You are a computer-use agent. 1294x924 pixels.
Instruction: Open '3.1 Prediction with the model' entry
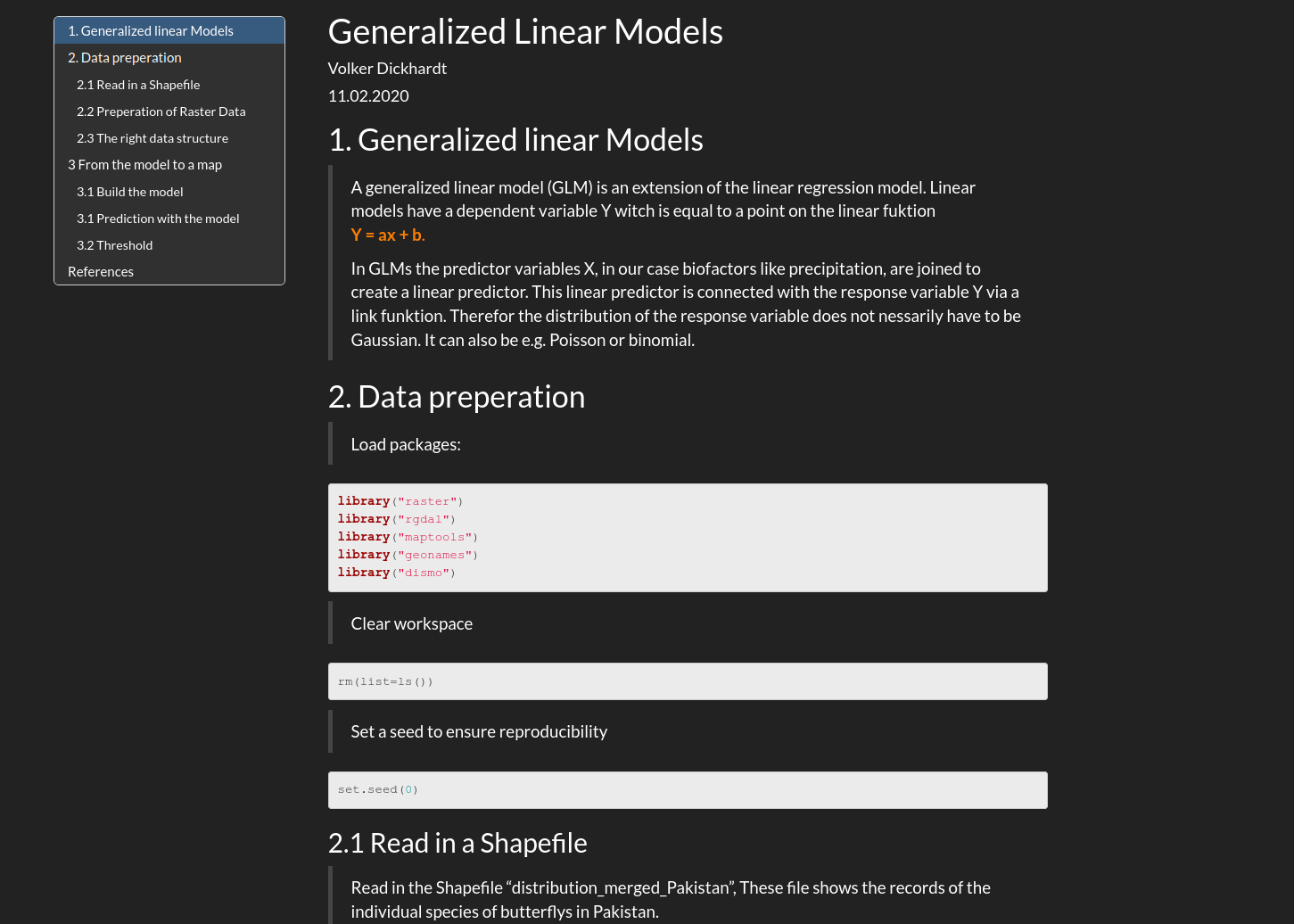click(158, 219)
